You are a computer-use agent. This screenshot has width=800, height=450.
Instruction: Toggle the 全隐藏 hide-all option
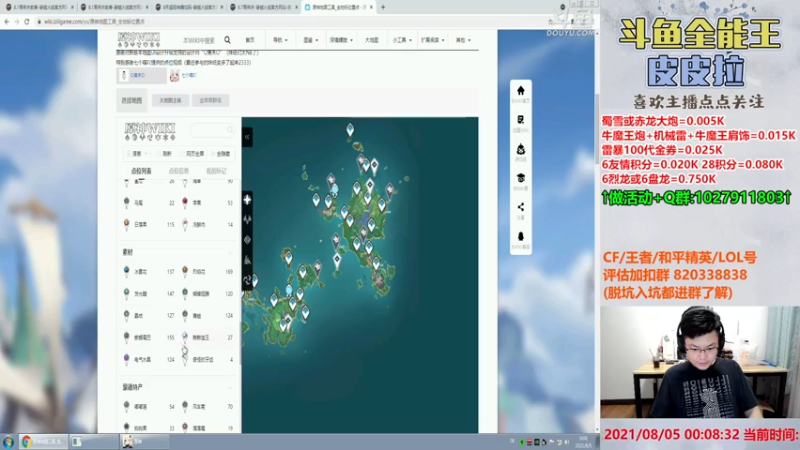click(x=221, y=154)
